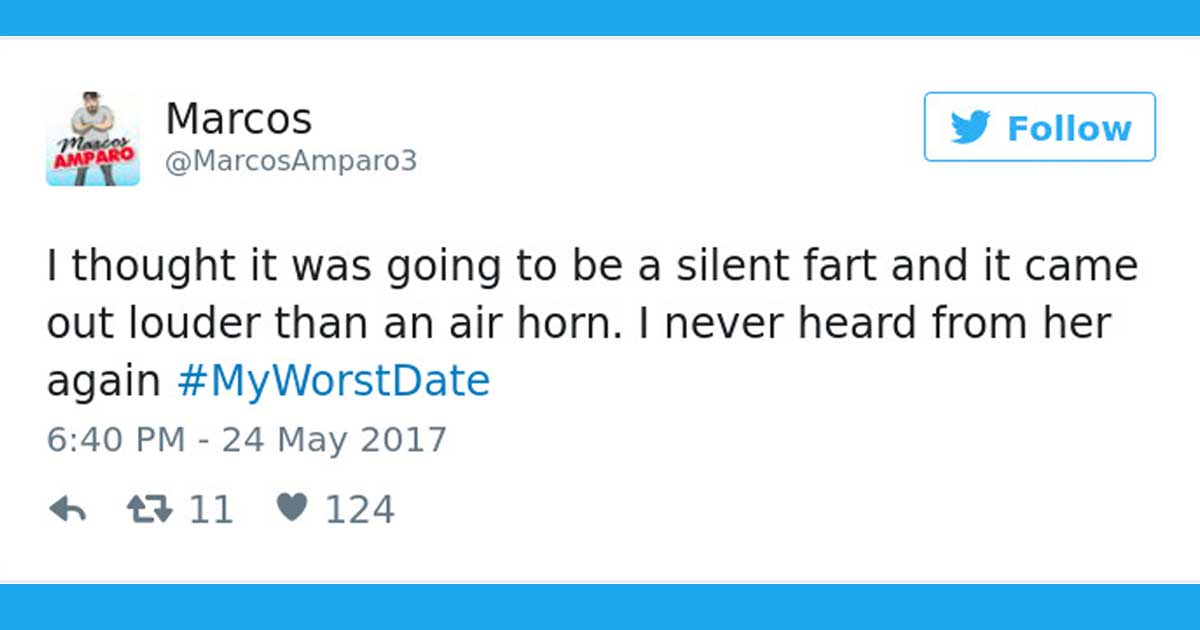Viewport: 1200px width, 630px height.
Task: Click the reply arrow icon
Action: 67,511
